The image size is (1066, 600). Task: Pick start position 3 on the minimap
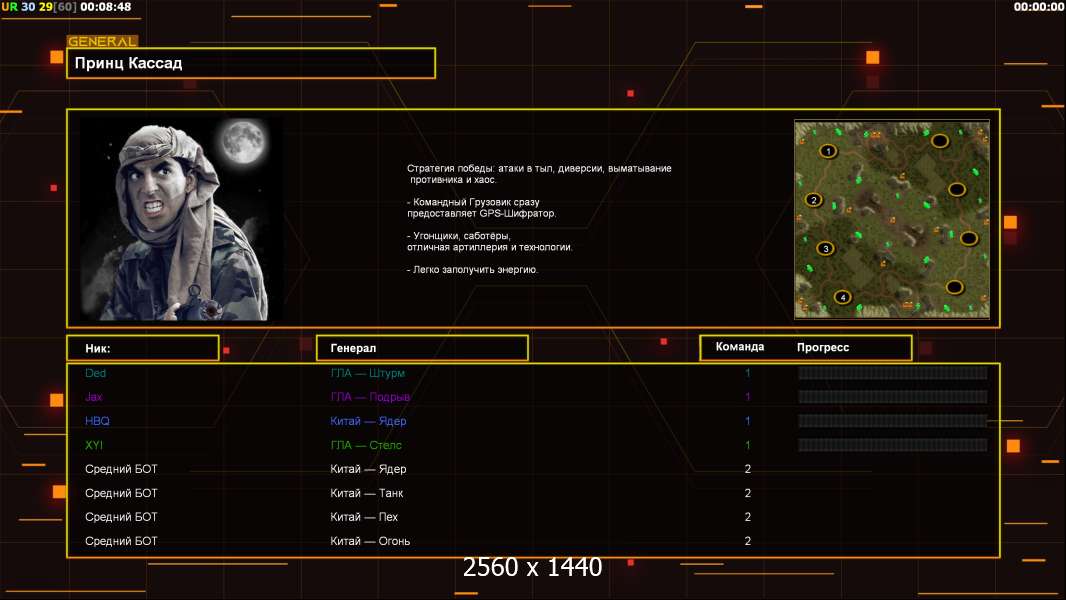click(x=825, y=248)
